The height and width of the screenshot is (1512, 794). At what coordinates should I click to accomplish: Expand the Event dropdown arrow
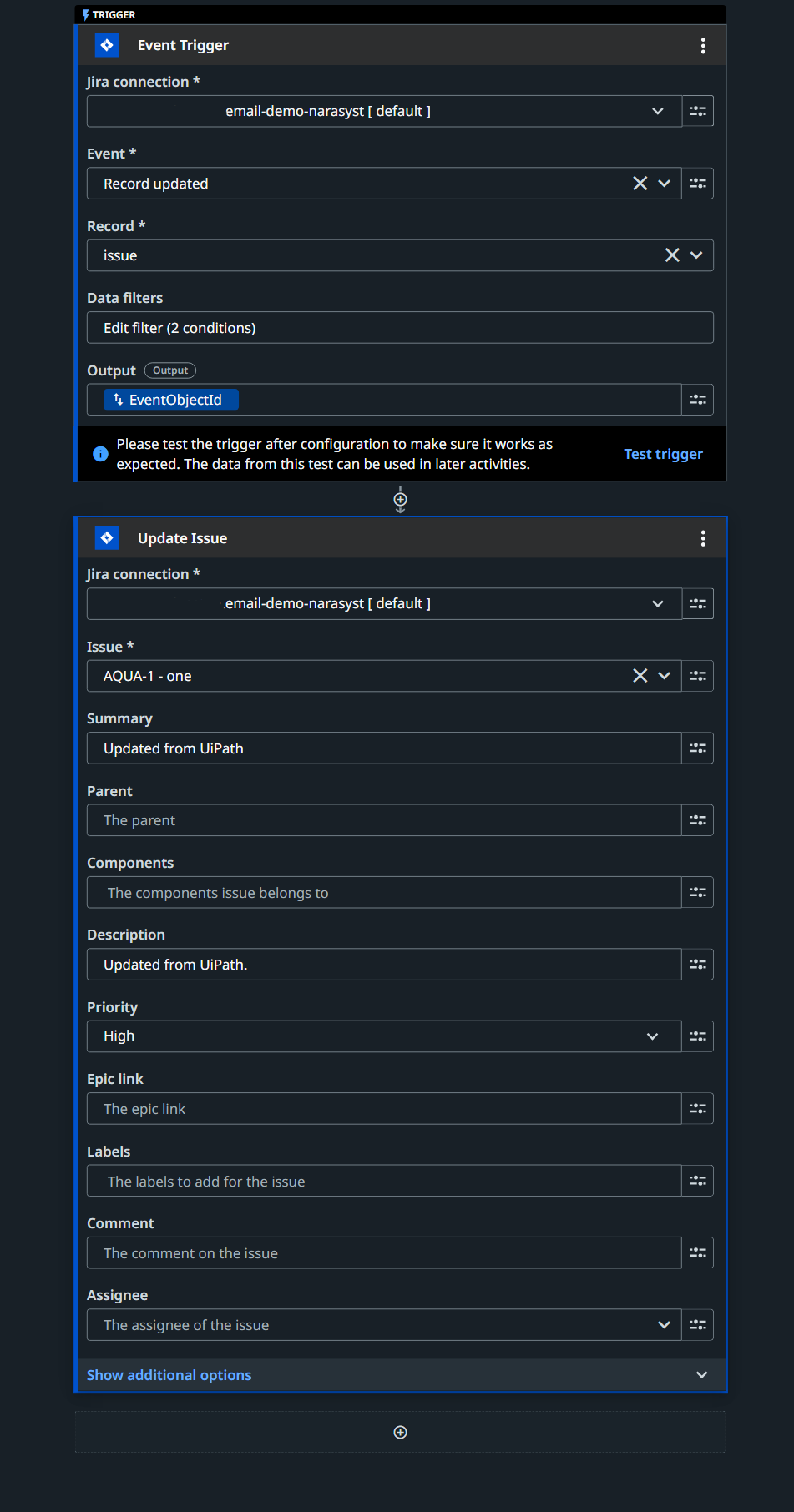(x=665, y=184)
